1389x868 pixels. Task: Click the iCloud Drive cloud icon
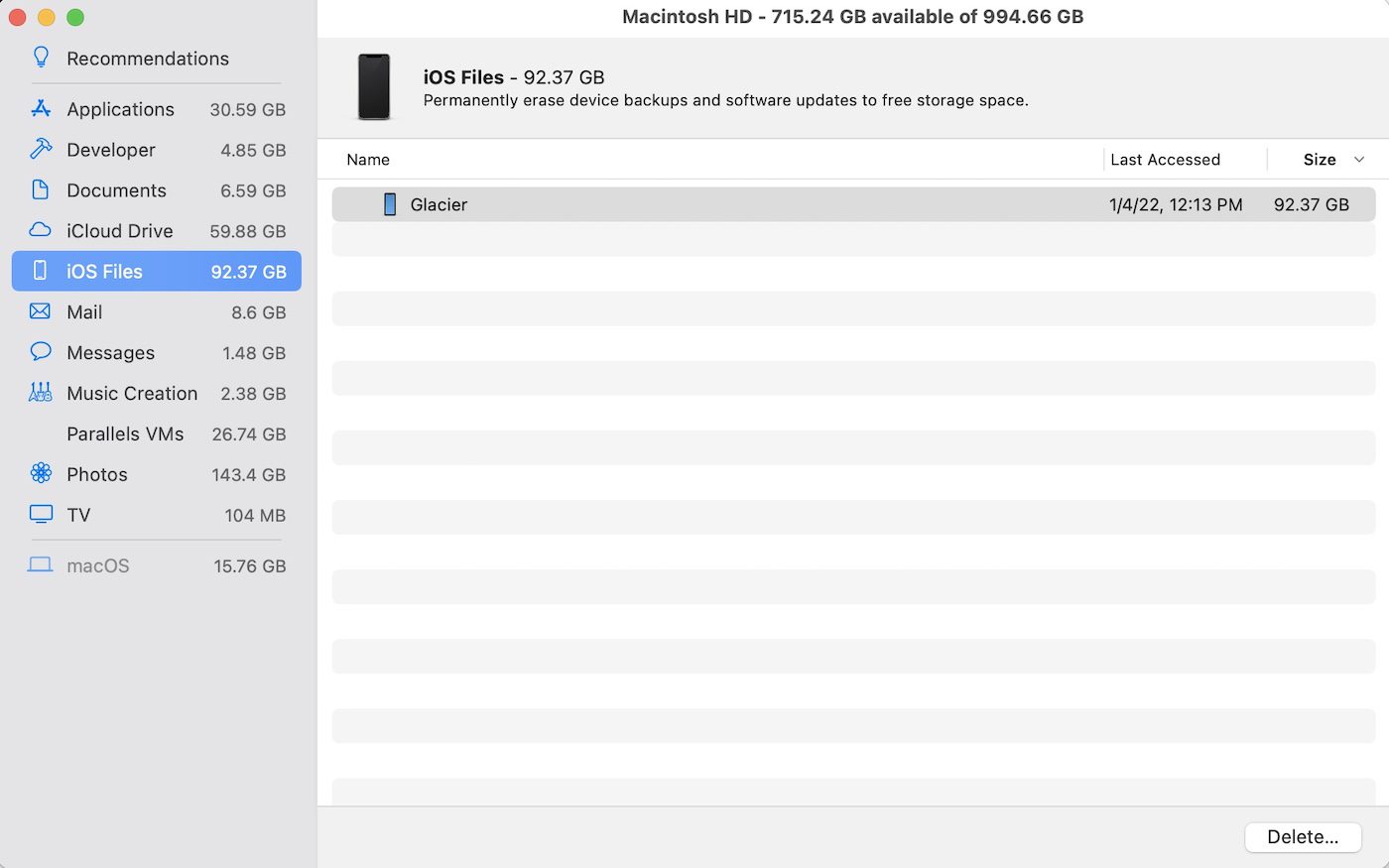[x=41, y=230]
